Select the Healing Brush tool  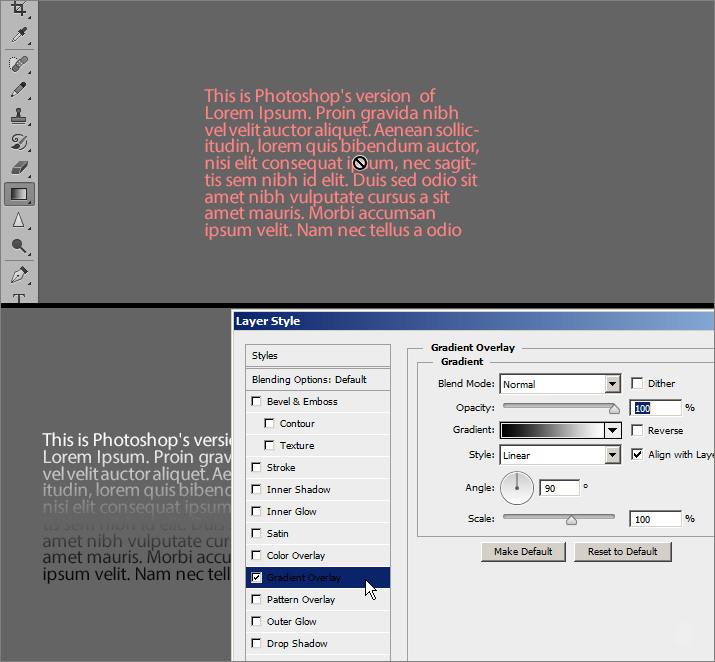click(x=19, y=63)
